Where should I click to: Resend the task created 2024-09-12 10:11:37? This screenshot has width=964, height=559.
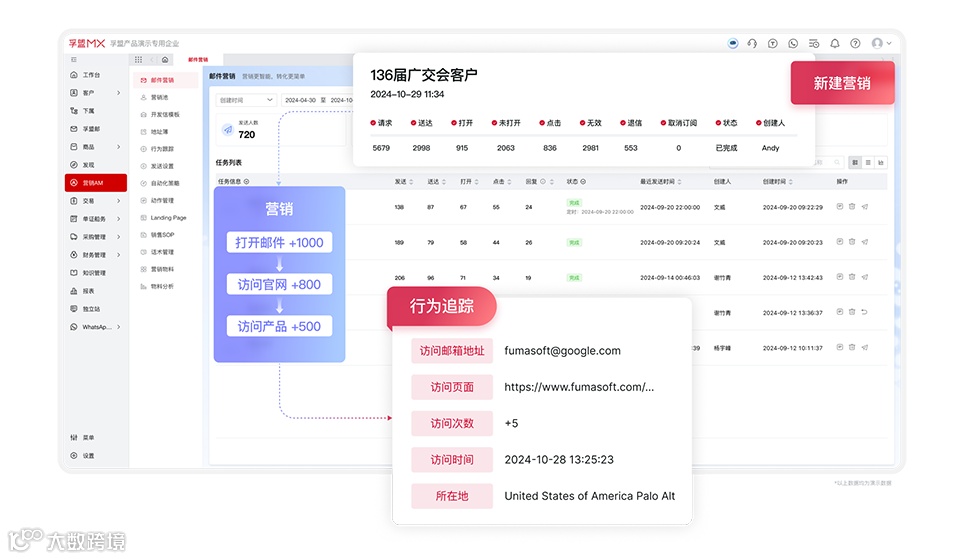pos(864,347)
